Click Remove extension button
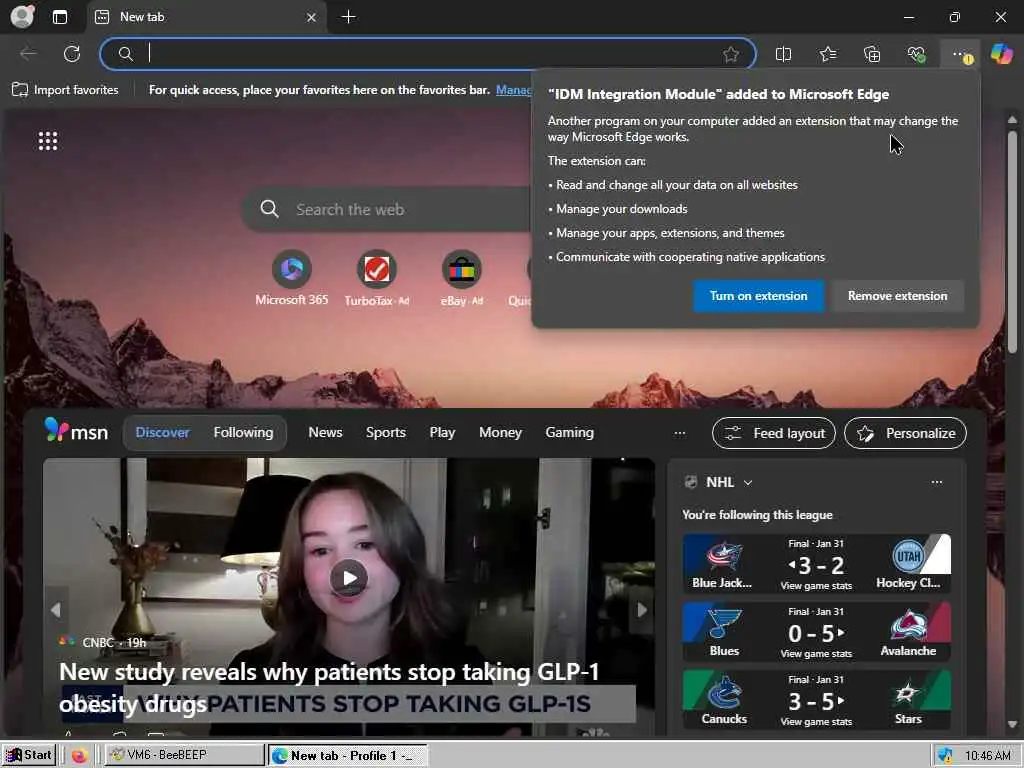Viewport: 1024px width, 768px height. [897, 296]
